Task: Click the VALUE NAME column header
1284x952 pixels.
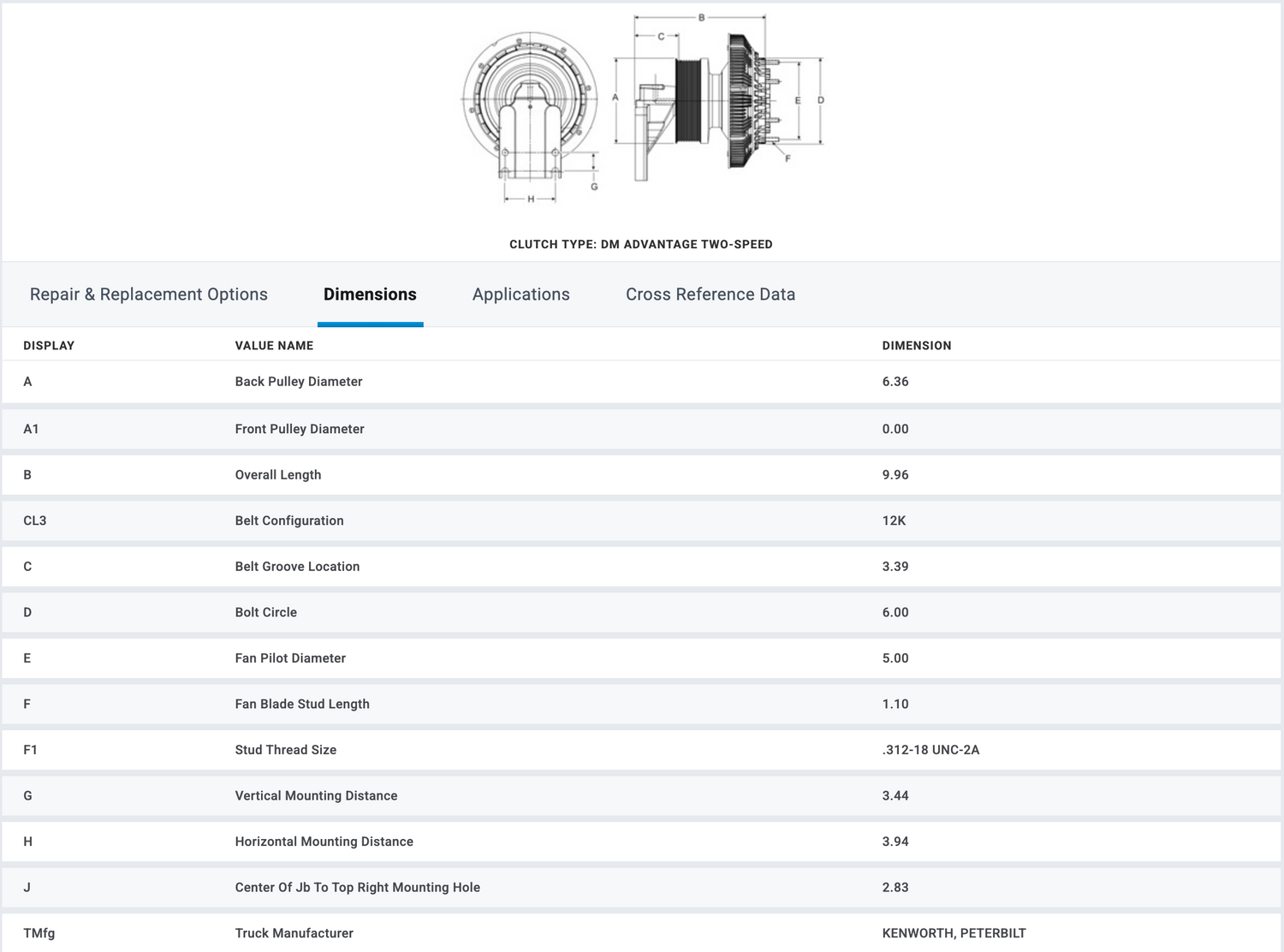Action: click(x=274, y=346)
